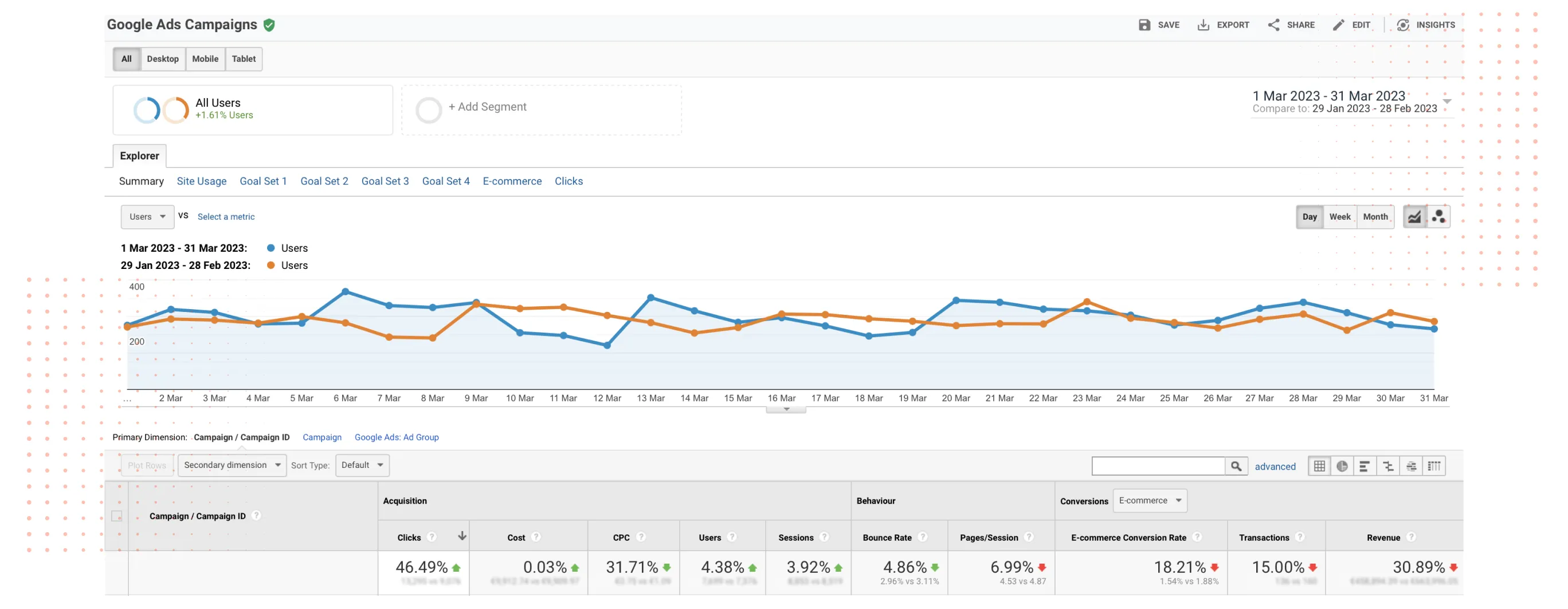Open the Explorer tab
This screenshot has height=609, width=1568.
(139, 156)
